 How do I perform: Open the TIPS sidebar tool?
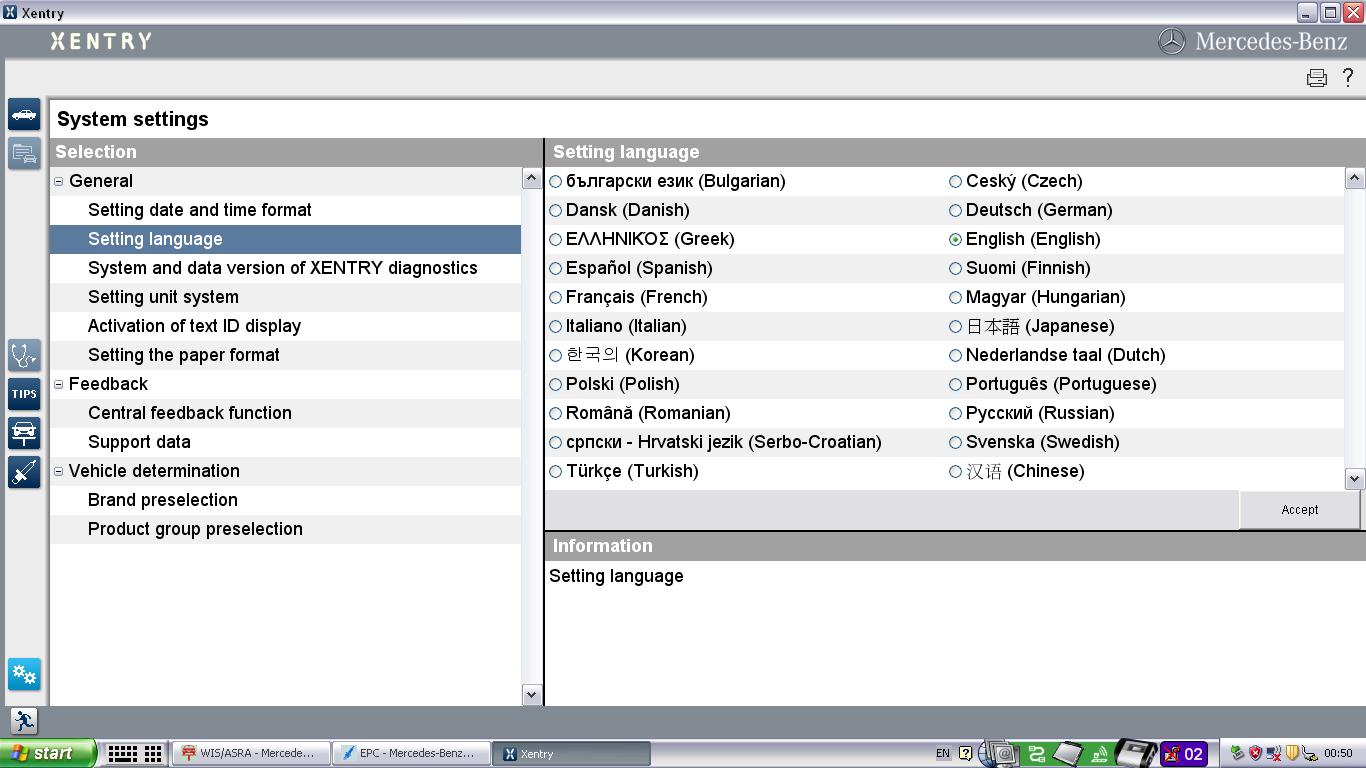(23, 394)
